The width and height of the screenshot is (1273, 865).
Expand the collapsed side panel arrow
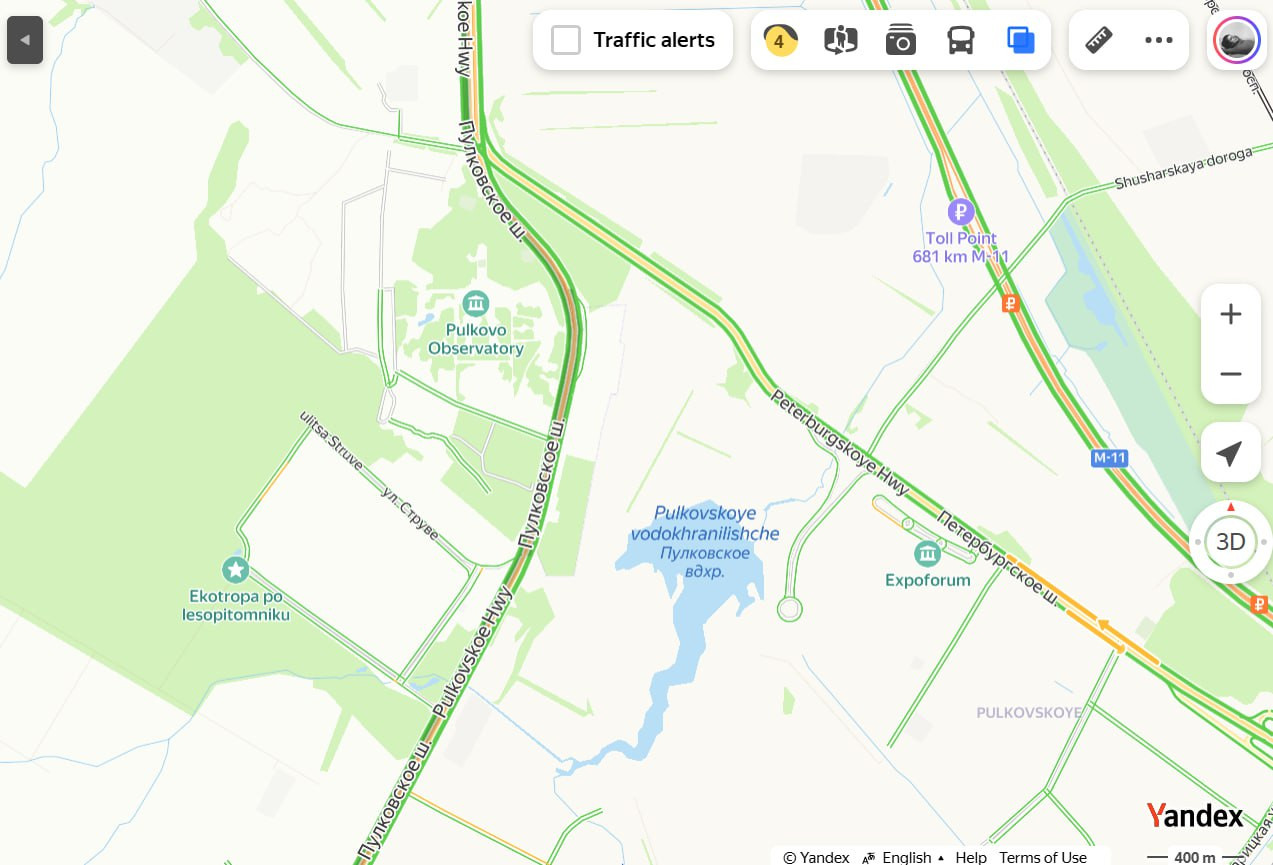click(x=25, y=41)
